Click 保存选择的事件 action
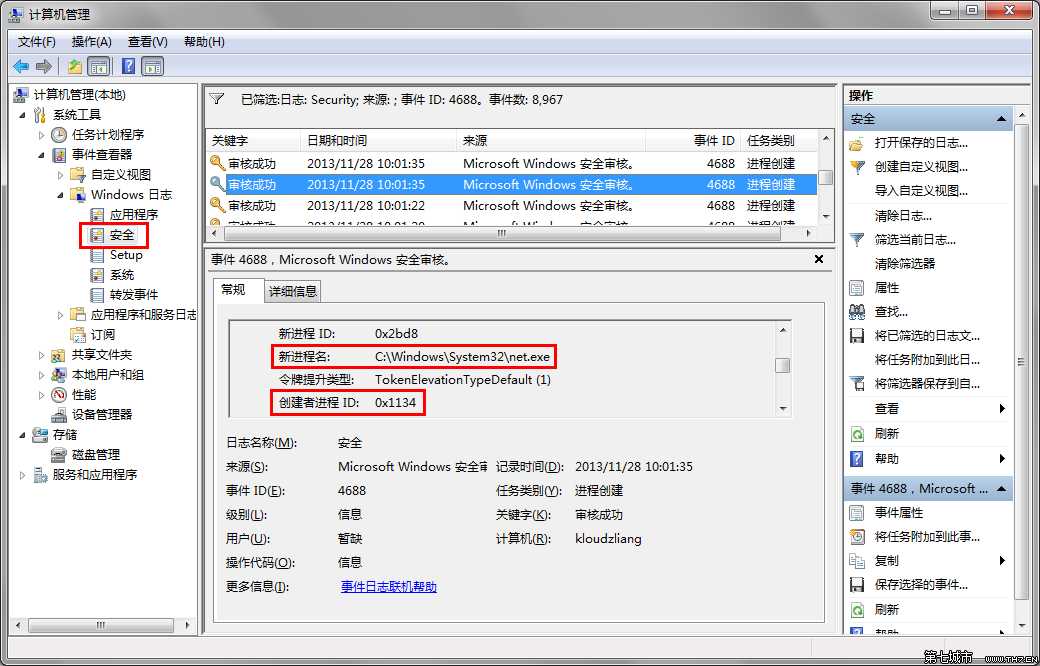The width and height of the screenshot is (1040, 666). click(921, 585)
